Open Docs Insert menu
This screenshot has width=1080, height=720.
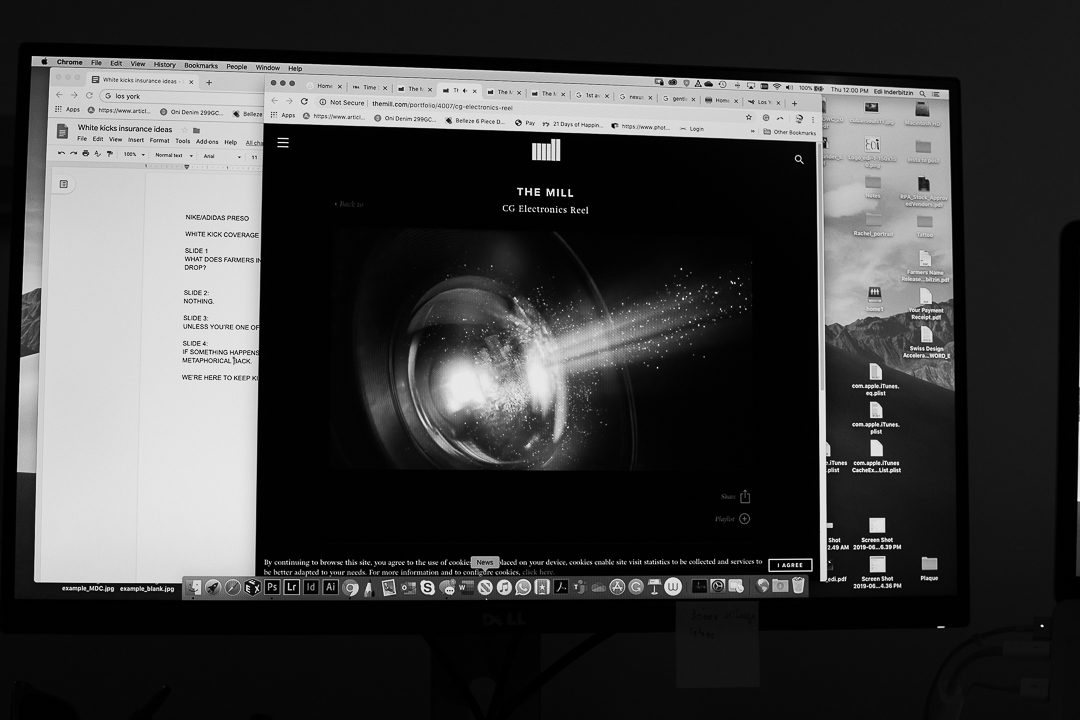click(136, 140)
